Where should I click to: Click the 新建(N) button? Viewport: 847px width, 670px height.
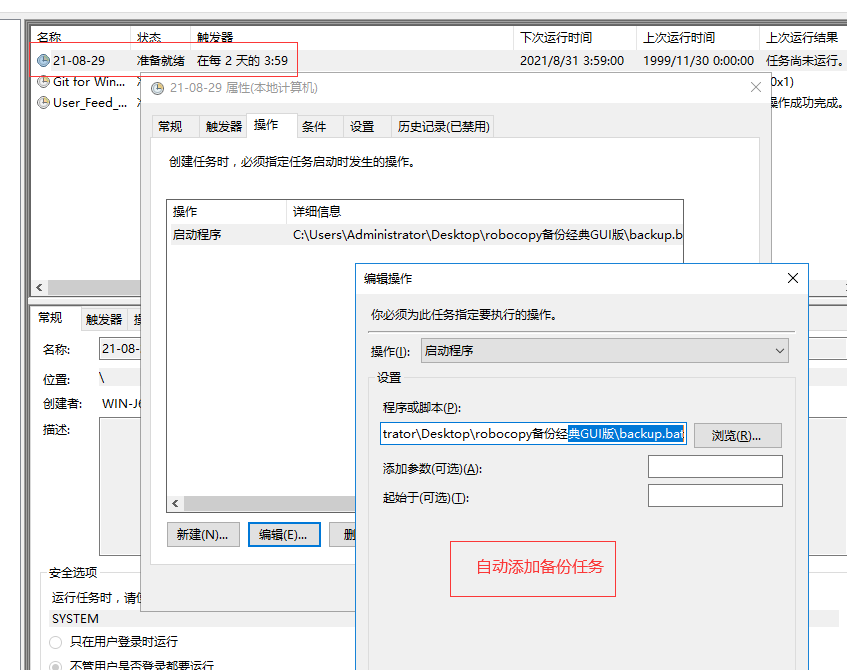(x=200, y=534)
